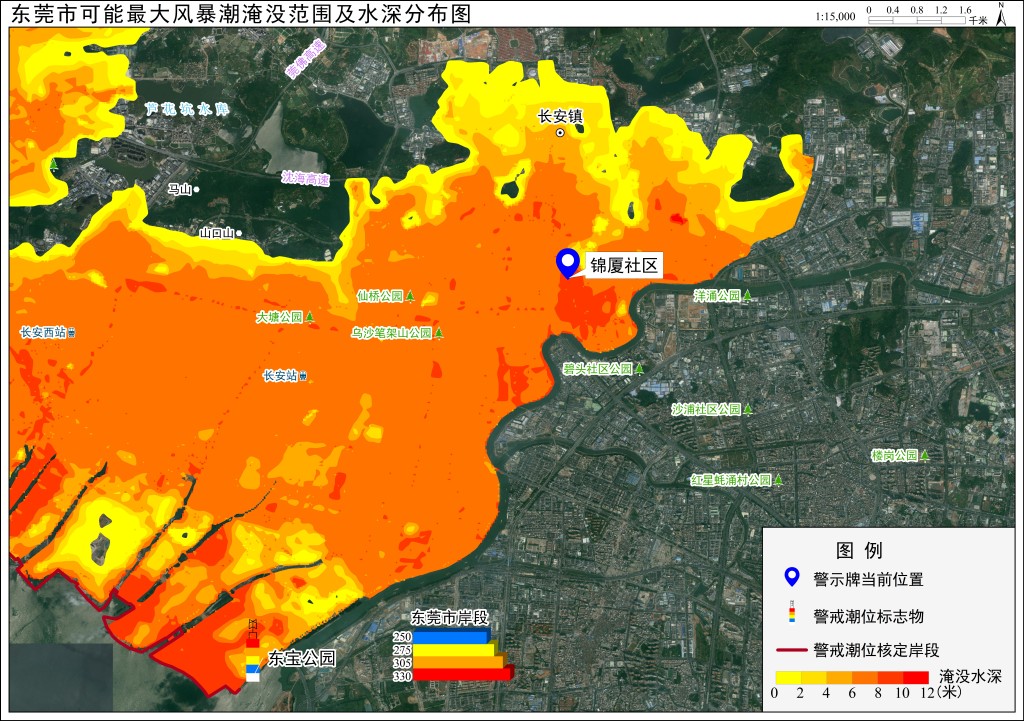This screenshot has width=1024, height=721.
Task: Select the 芦花坑水库 reservoir label
Action: pos(187,108)
